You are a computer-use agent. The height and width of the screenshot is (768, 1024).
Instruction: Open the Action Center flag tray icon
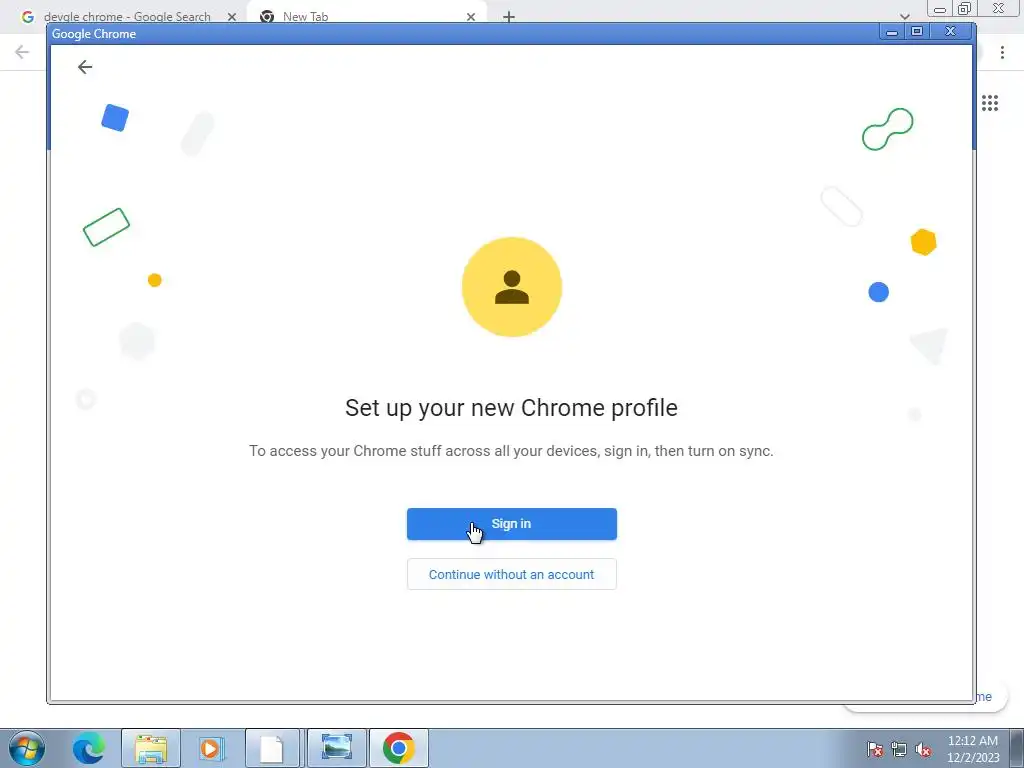pyautogui.click(x=875, y=749)
